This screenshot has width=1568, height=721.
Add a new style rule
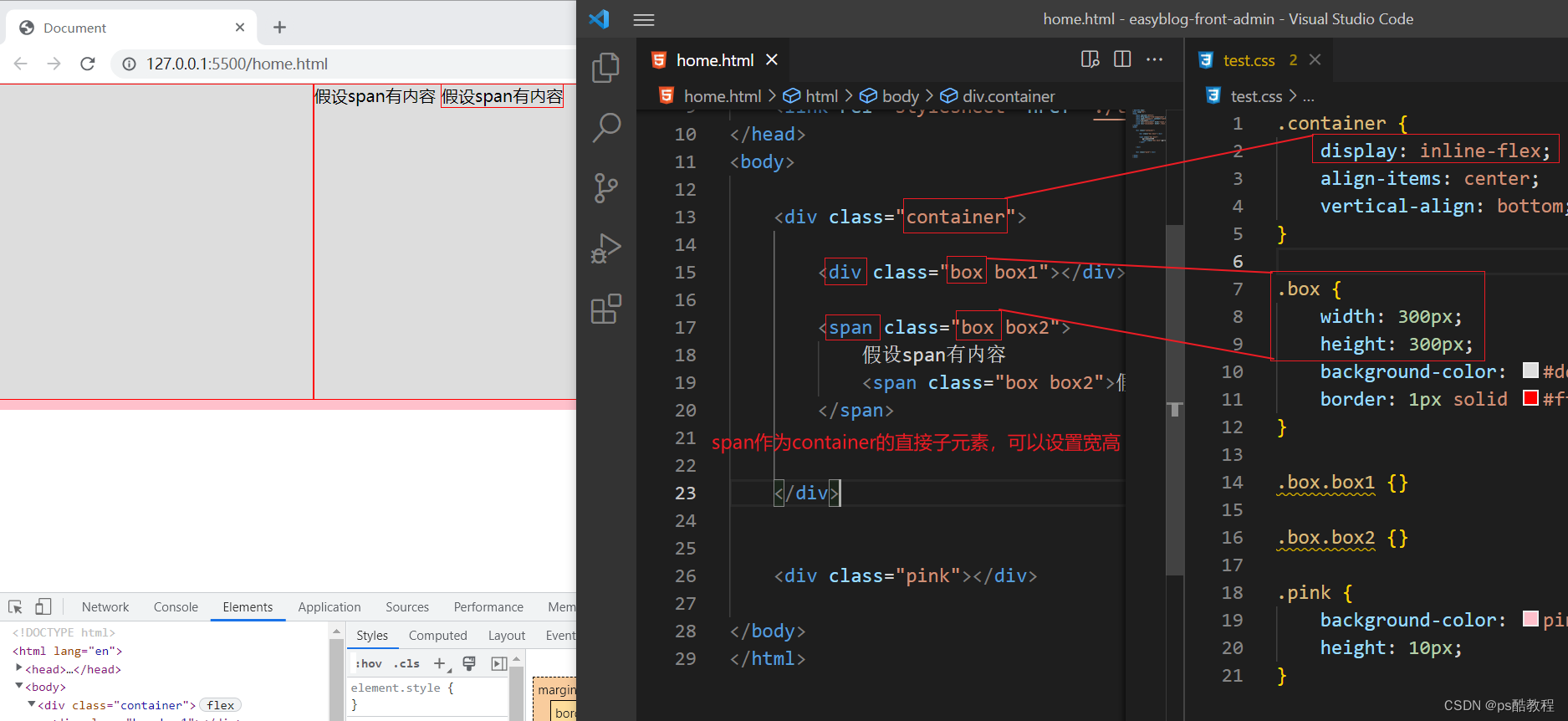pyautogui.click(x=440, y=663)
